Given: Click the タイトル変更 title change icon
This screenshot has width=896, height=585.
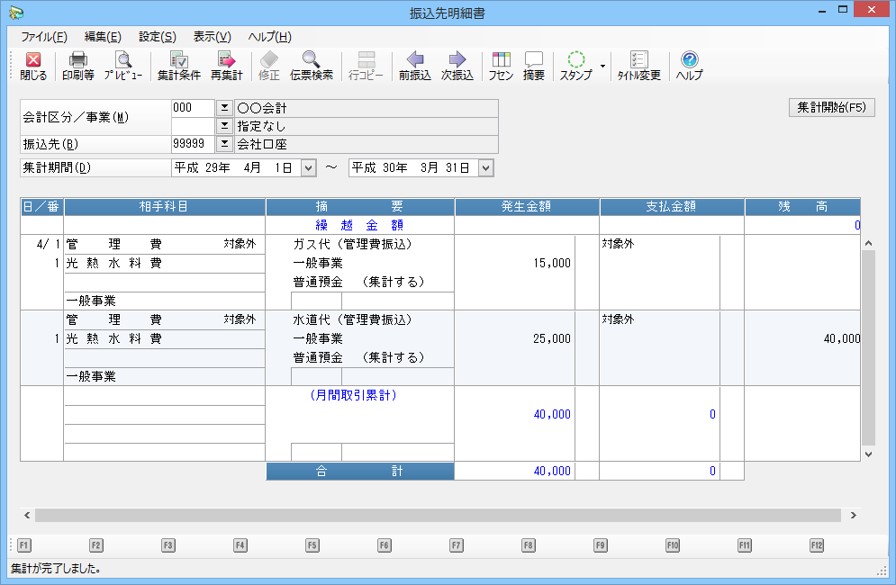Looking at the screenshot, I should point(639,66).
